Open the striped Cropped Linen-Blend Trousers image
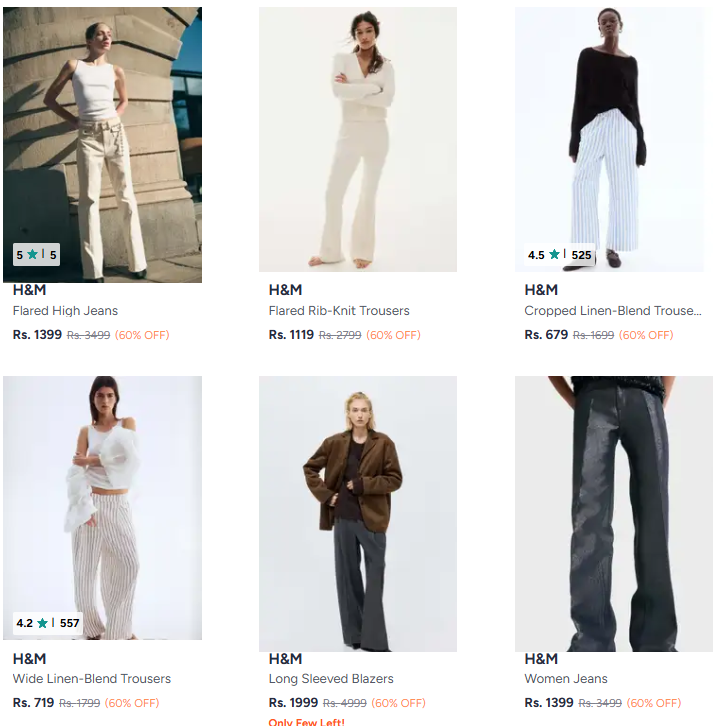The height and width of the screenshot is (726, 719). pyautogui.click(x=609, y=139)
